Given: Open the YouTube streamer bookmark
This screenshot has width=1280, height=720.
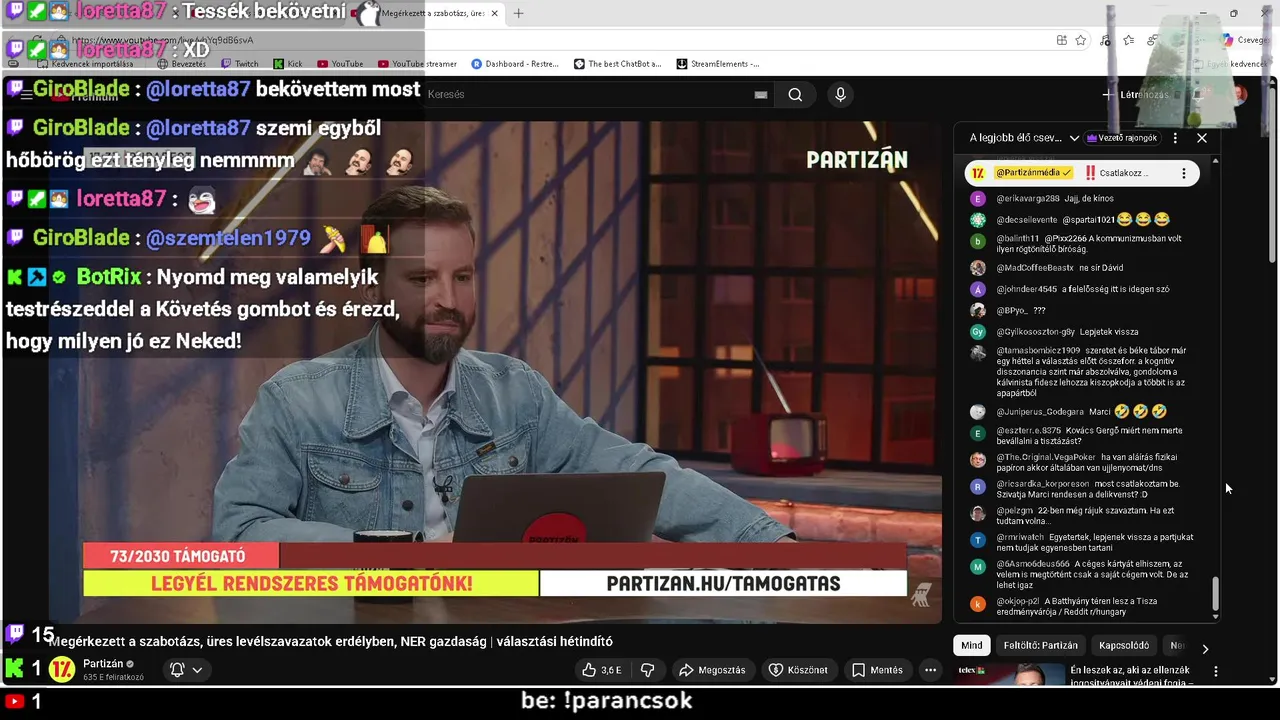Looking at the screenshot, I should [x=417, y=64].
